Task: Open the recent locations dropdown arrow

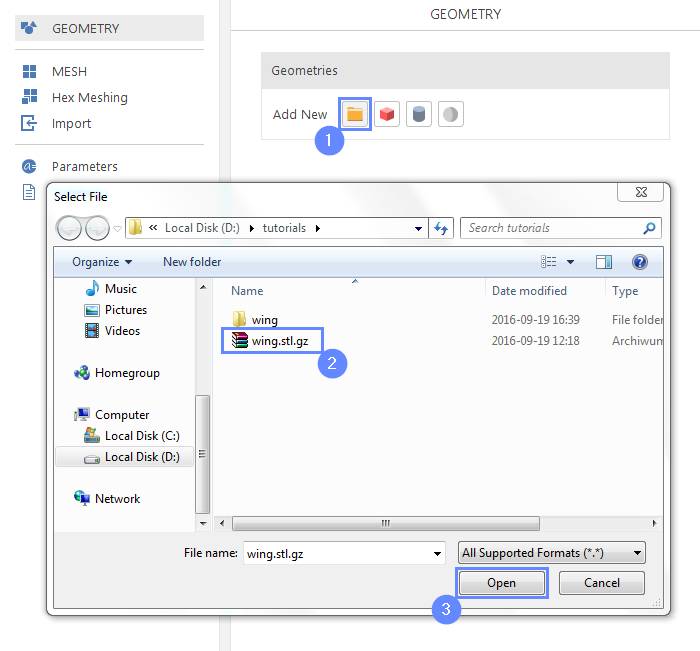Action: (x=117, y=229)
